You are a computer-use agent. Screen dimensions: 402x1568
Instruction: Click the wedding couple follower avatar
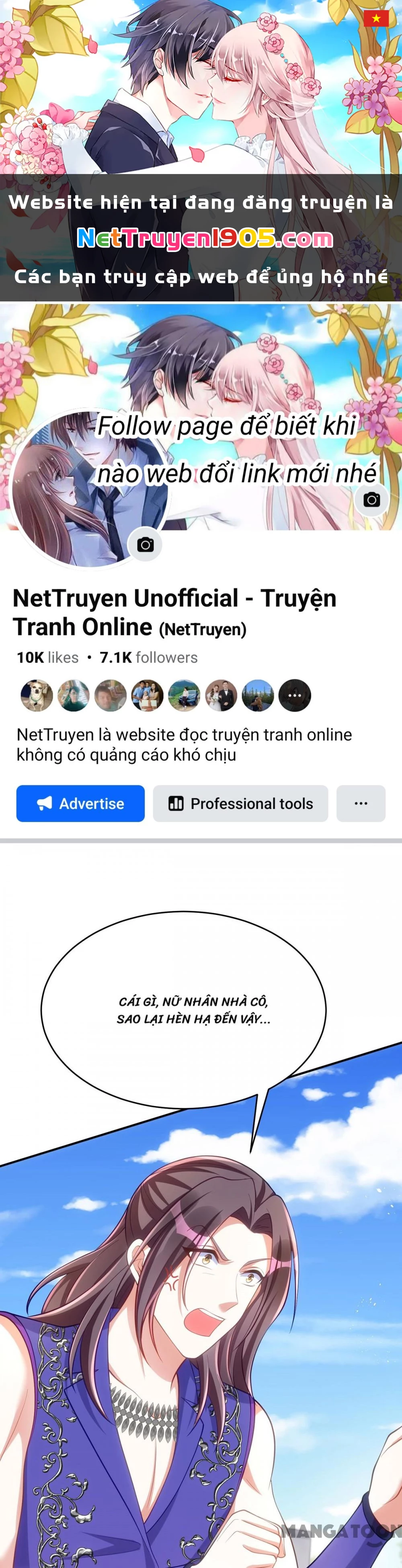pyautogui.click(x=221, y=695)
